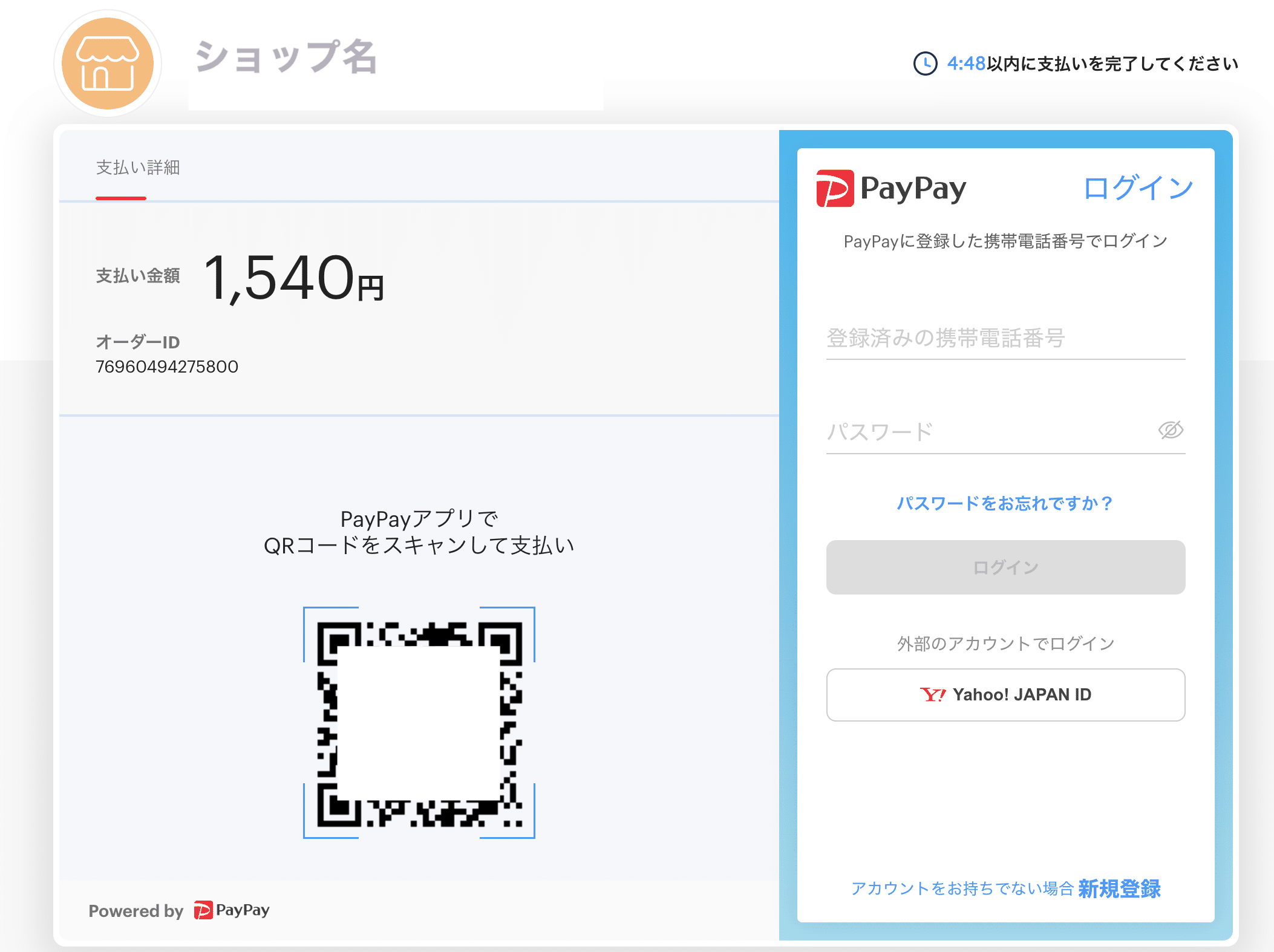
Task: Click the オーダーID label
Action: [x=138, y=342]
